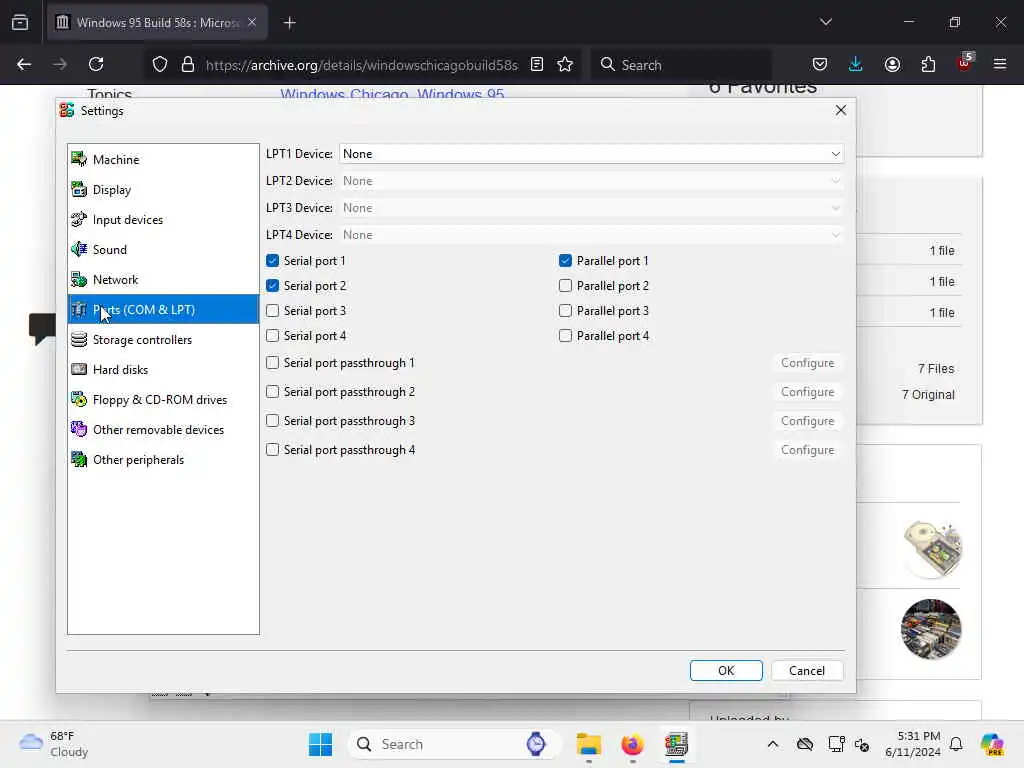This screenshot has width=1024, height=768.
Task: Enable Serial port 4
Action: point(273,336)
